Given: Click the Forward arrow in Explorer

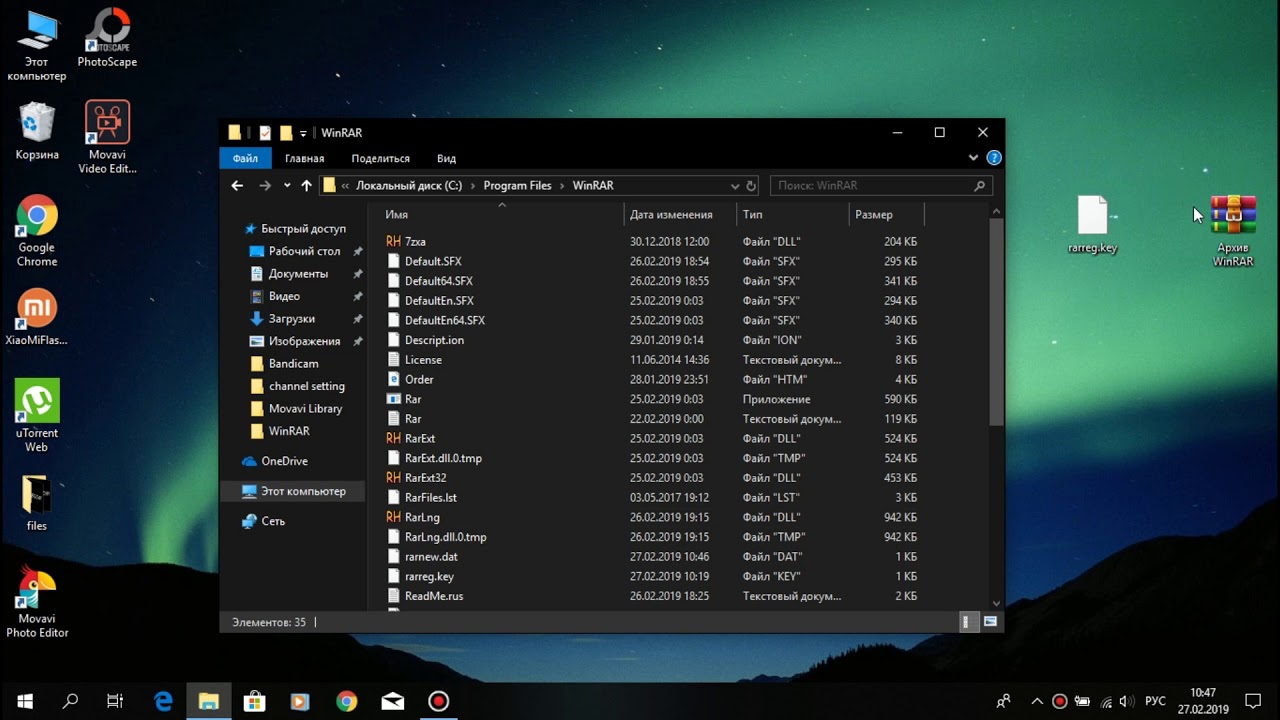Looking at the screenshot, I should click(265, 185).
